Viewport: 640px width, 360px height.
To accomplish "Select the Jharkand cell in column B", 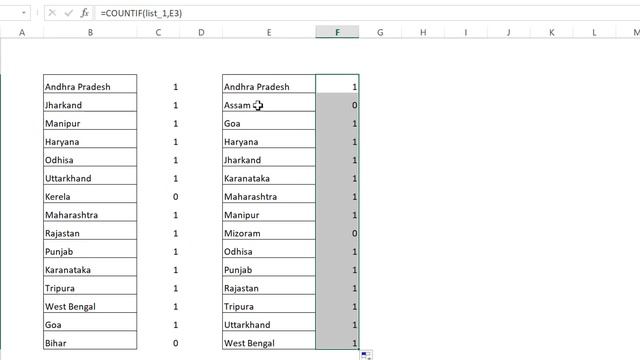I will point(90,102).
